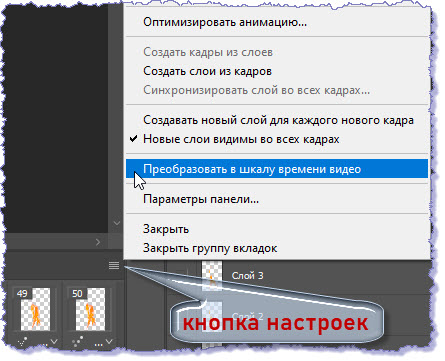Image resolution: width=445 pixels, height=361 pixels.
Task: Click disposal method icon under frame 49
Action: coord(22,342)
